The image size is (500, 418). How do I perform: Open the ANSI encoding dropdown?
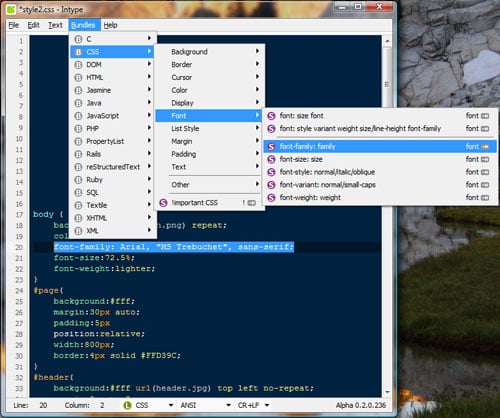coord(228,405)
